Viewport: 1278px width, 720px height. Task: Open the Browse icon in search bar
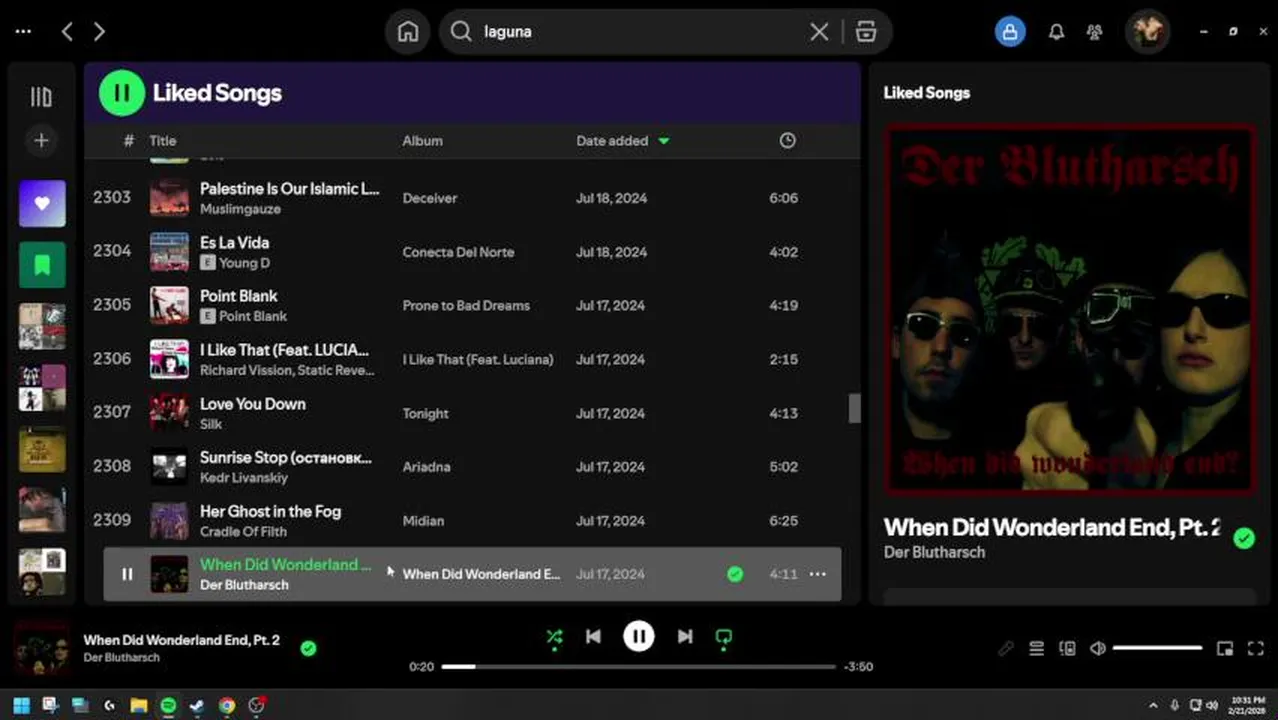point(866,32)
